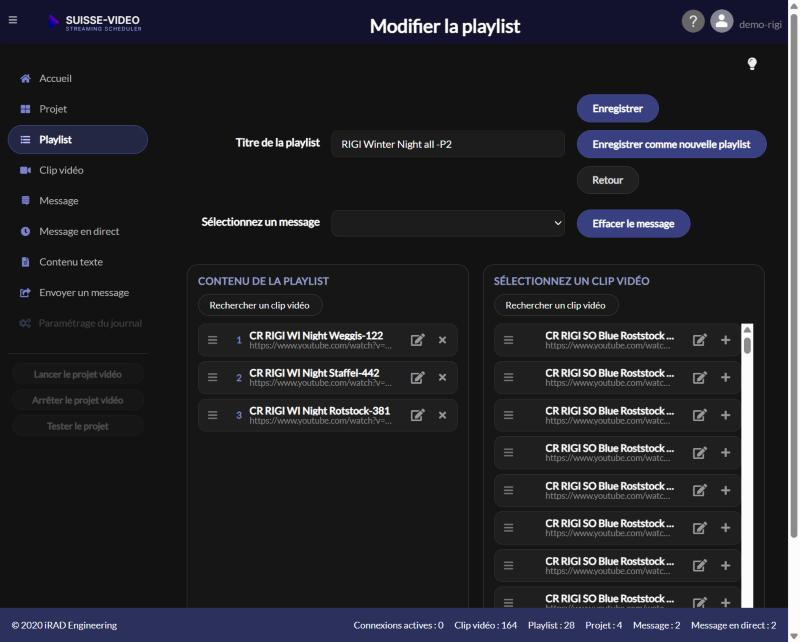Remove Night Weggis-122 from playlist
This screenshot has height=642, width=800.
point(442,340)
